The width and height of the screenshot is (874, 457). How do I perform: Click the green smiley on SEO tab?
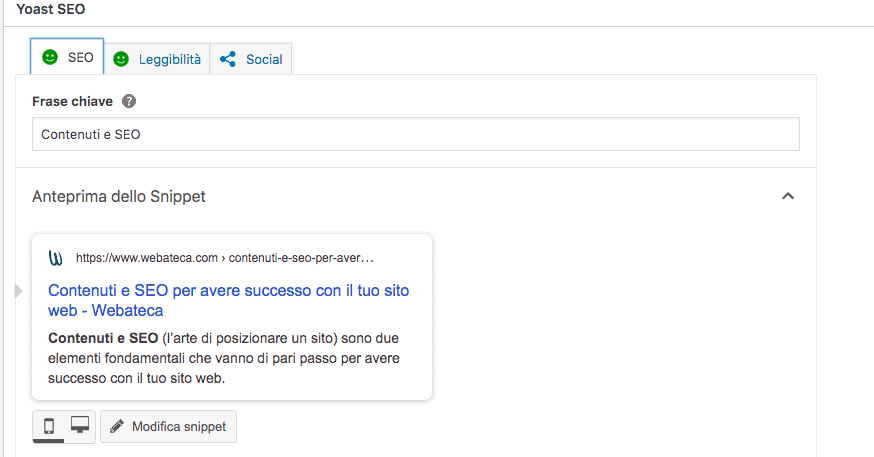pos(50,57)
